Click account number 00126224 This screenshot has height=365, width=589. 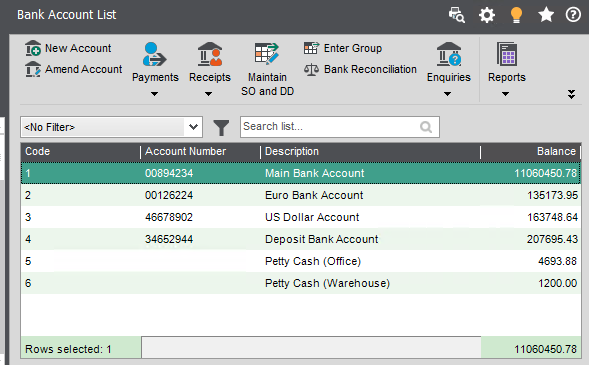169,195
